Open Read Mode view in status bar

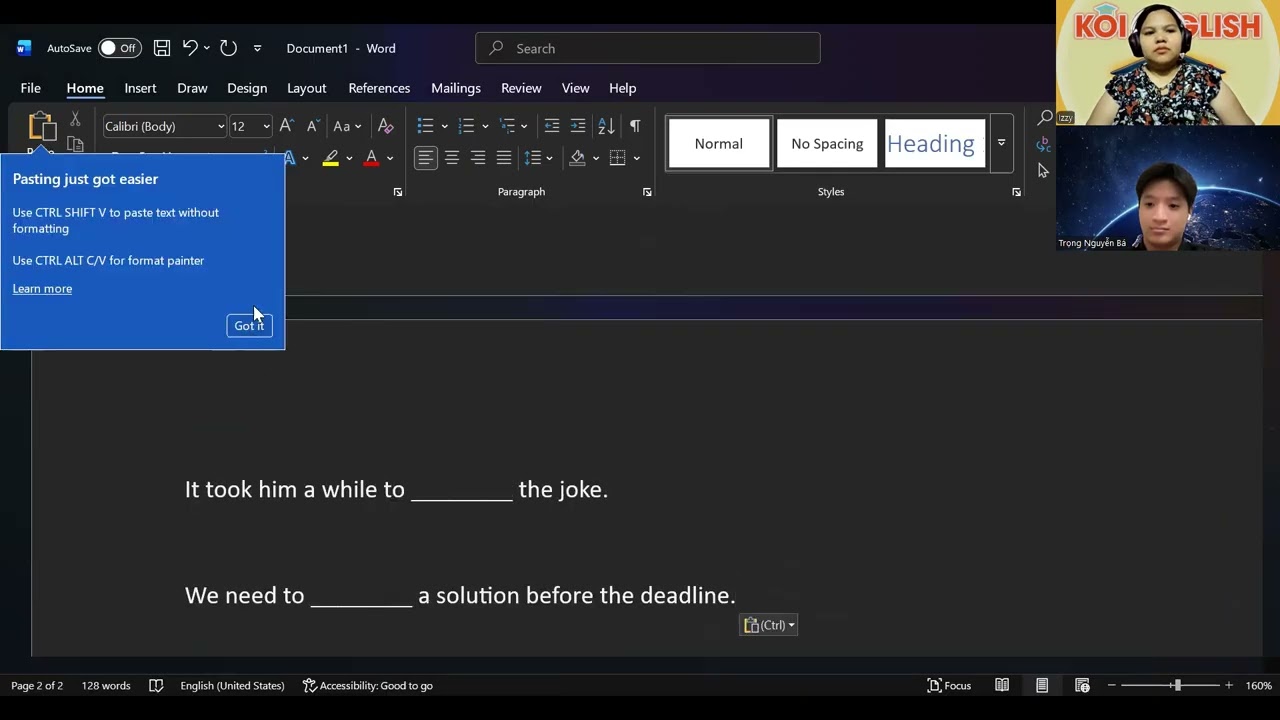pyautogui.click(x=1002, y=685)
